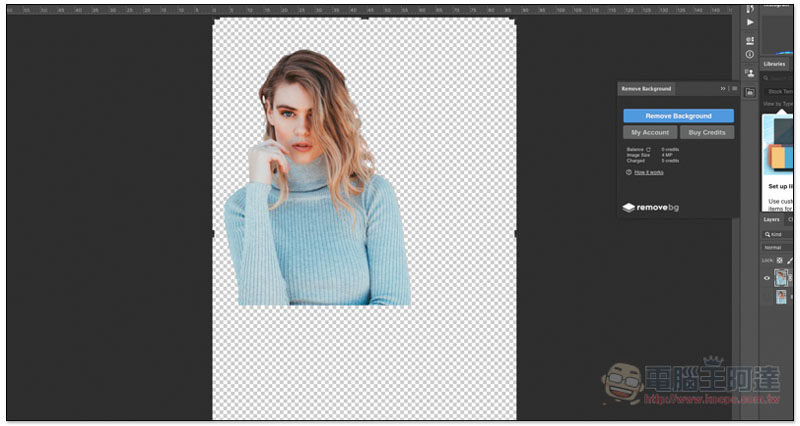This screenshot has height=426, width=800.
Task: Open the Stock Templates dropdown in Libraries
Action: point(781,91)
